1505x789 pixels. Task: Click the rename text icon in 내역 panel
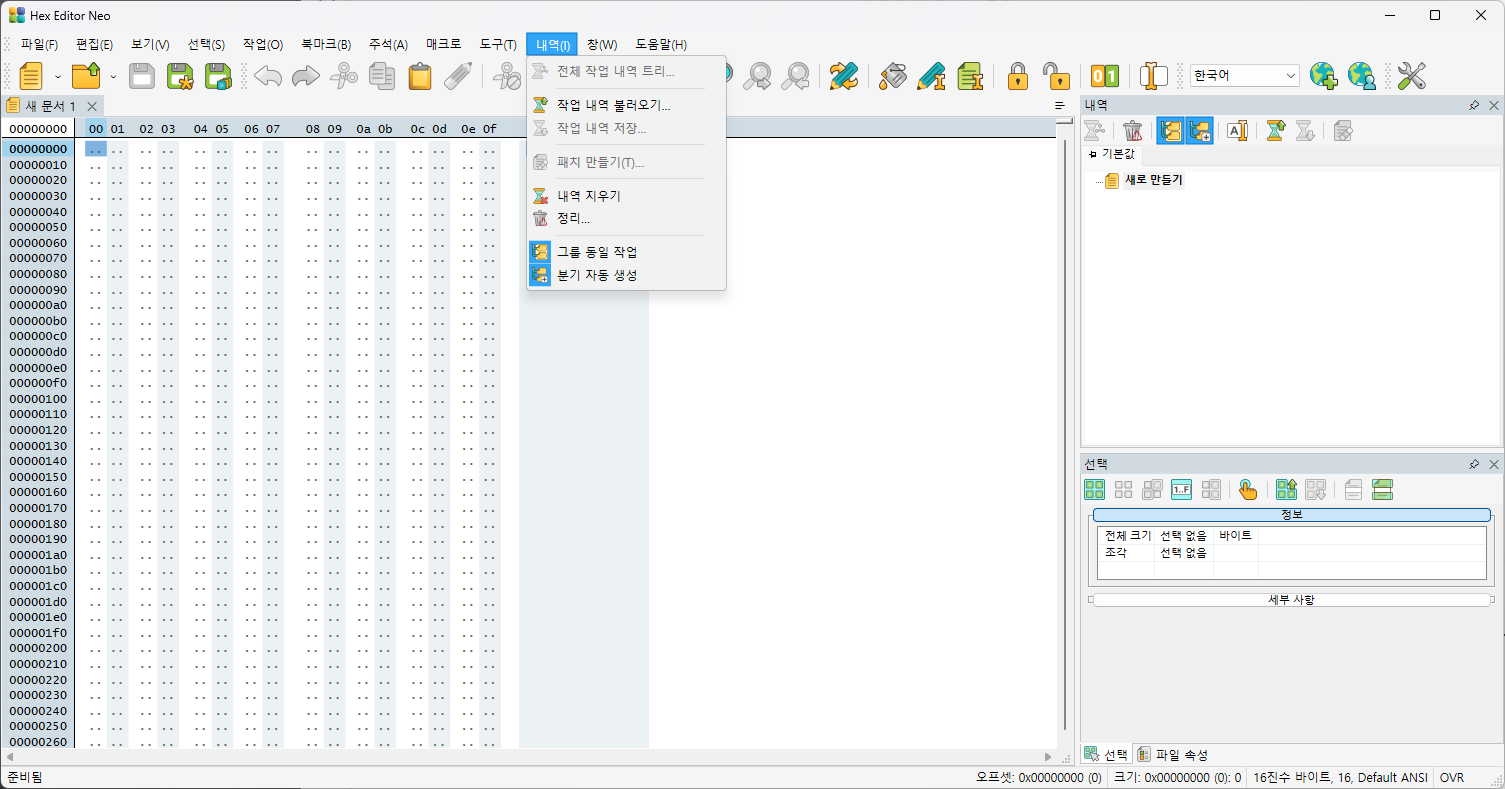[1237, 131]
